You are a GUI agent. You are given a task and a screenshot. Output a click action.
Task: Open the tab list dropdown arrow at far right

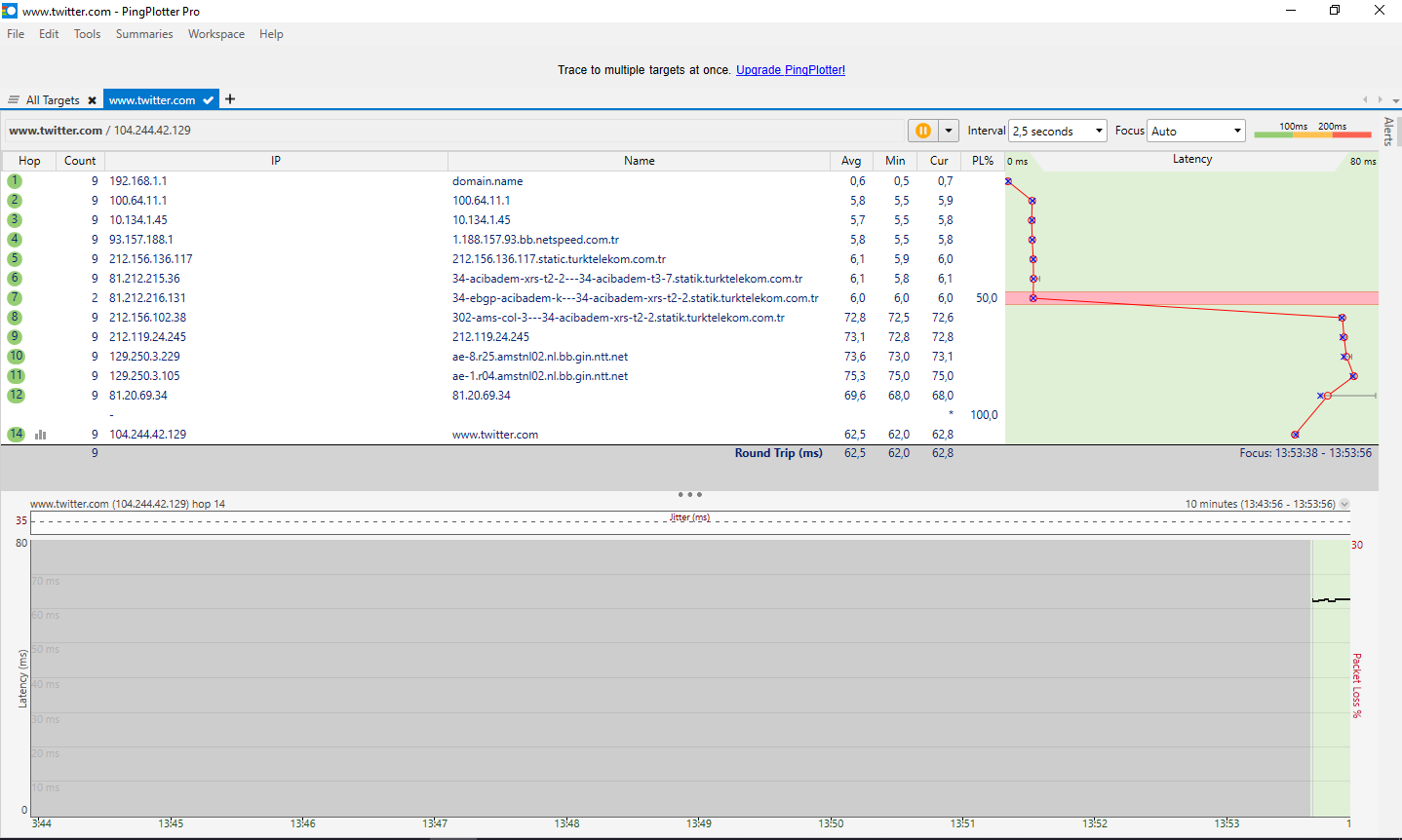(x=1395, y=100)
